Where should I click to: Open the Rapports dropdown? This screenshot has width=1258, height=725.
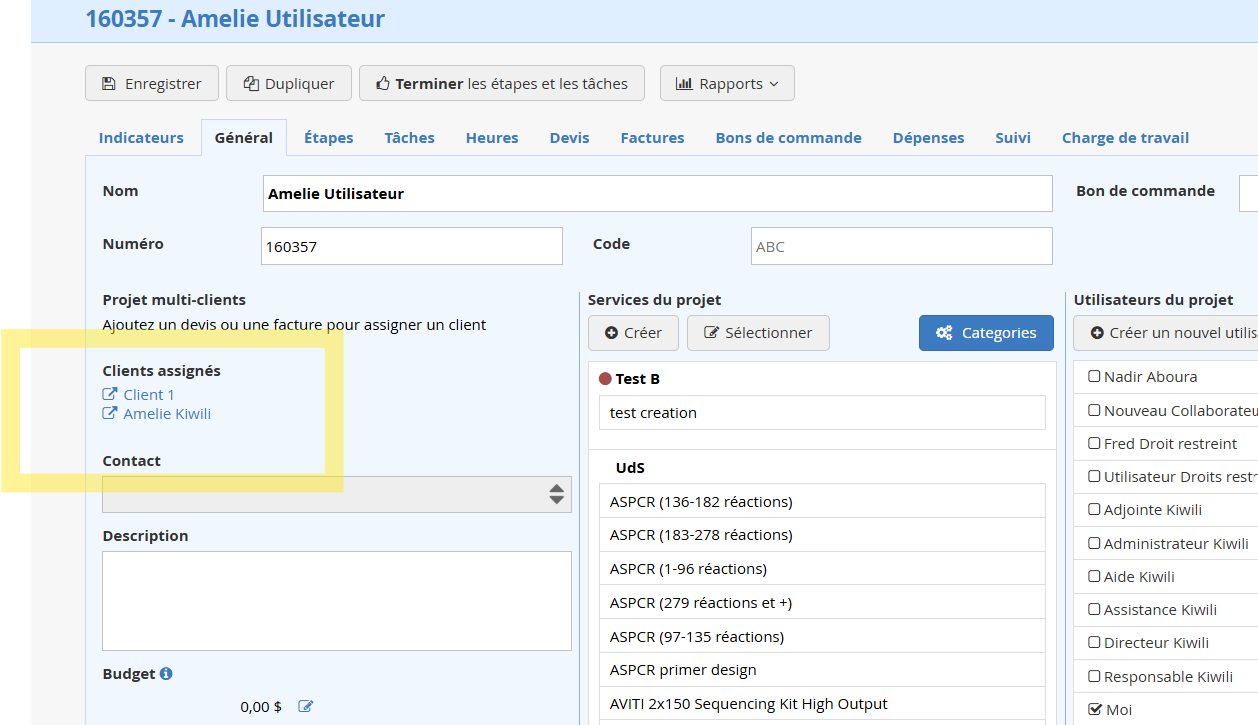(x=727, y=84)
